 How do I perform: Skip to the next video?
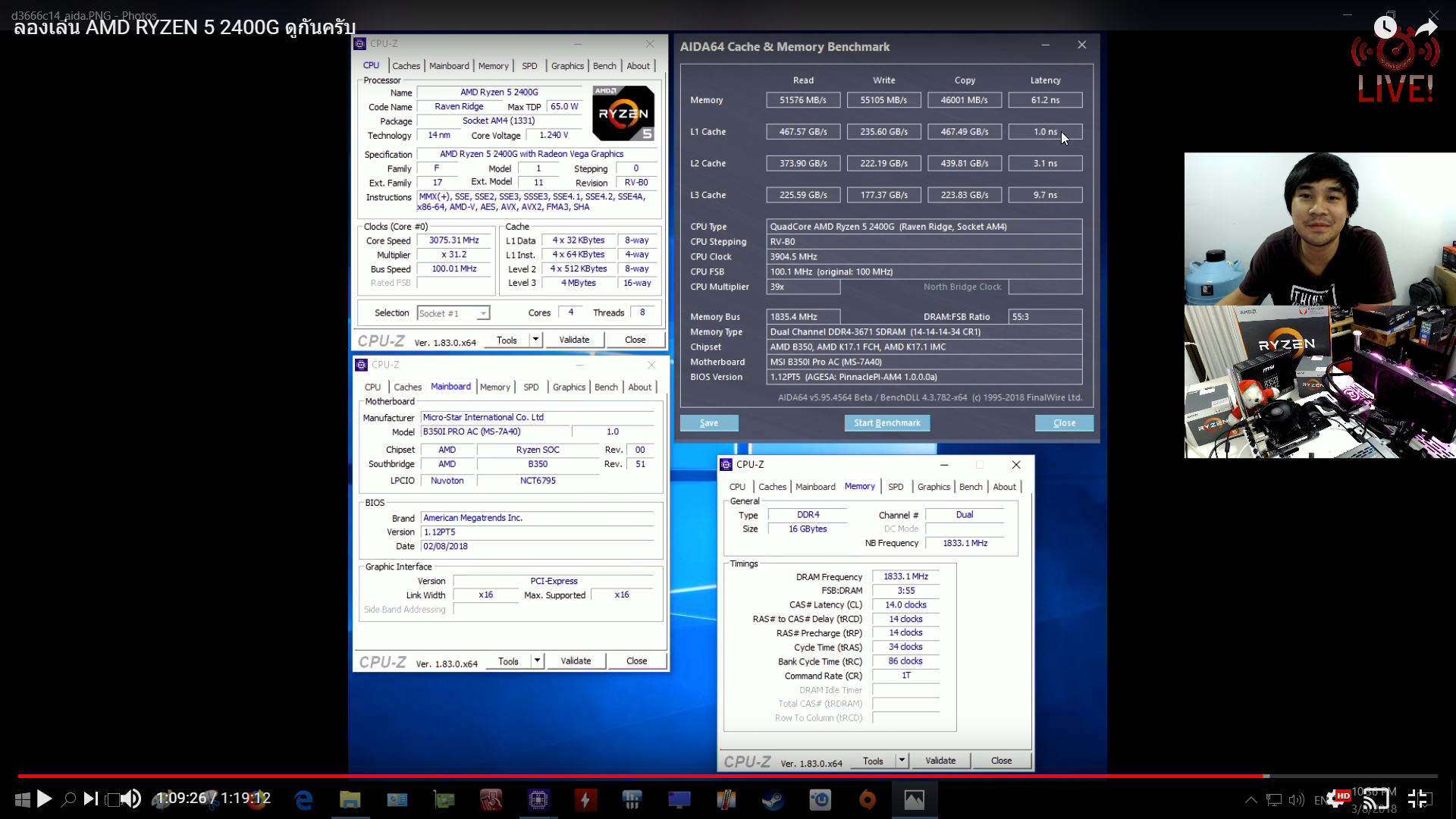91,799
